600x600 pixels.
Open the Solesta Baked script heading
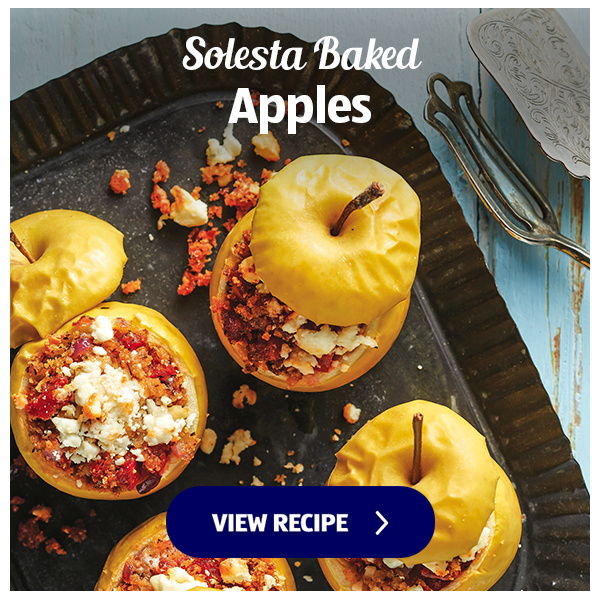[302, 54]
